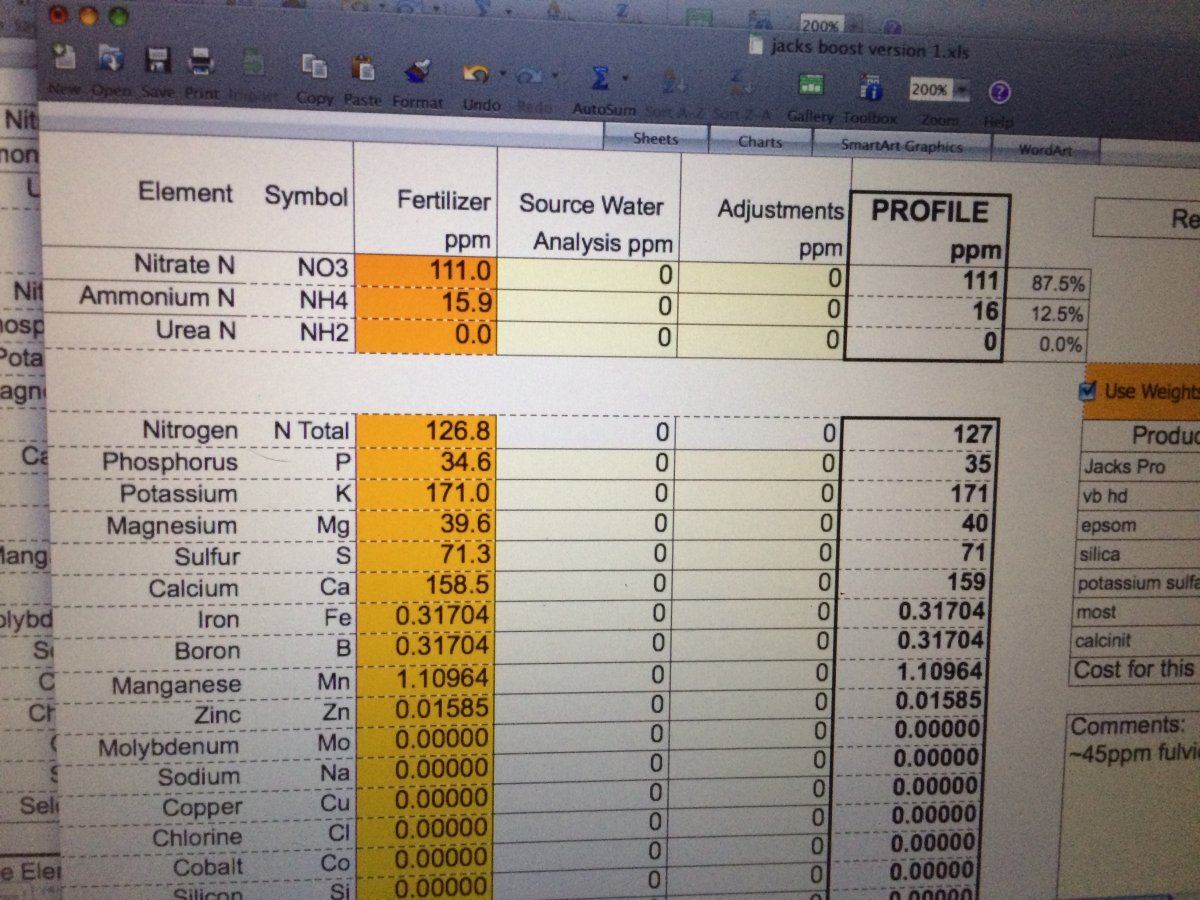Select the Ammonium N fertilizer cell 15.9
This screenshot has height=900, width=1200.
(x=425, y=302)
